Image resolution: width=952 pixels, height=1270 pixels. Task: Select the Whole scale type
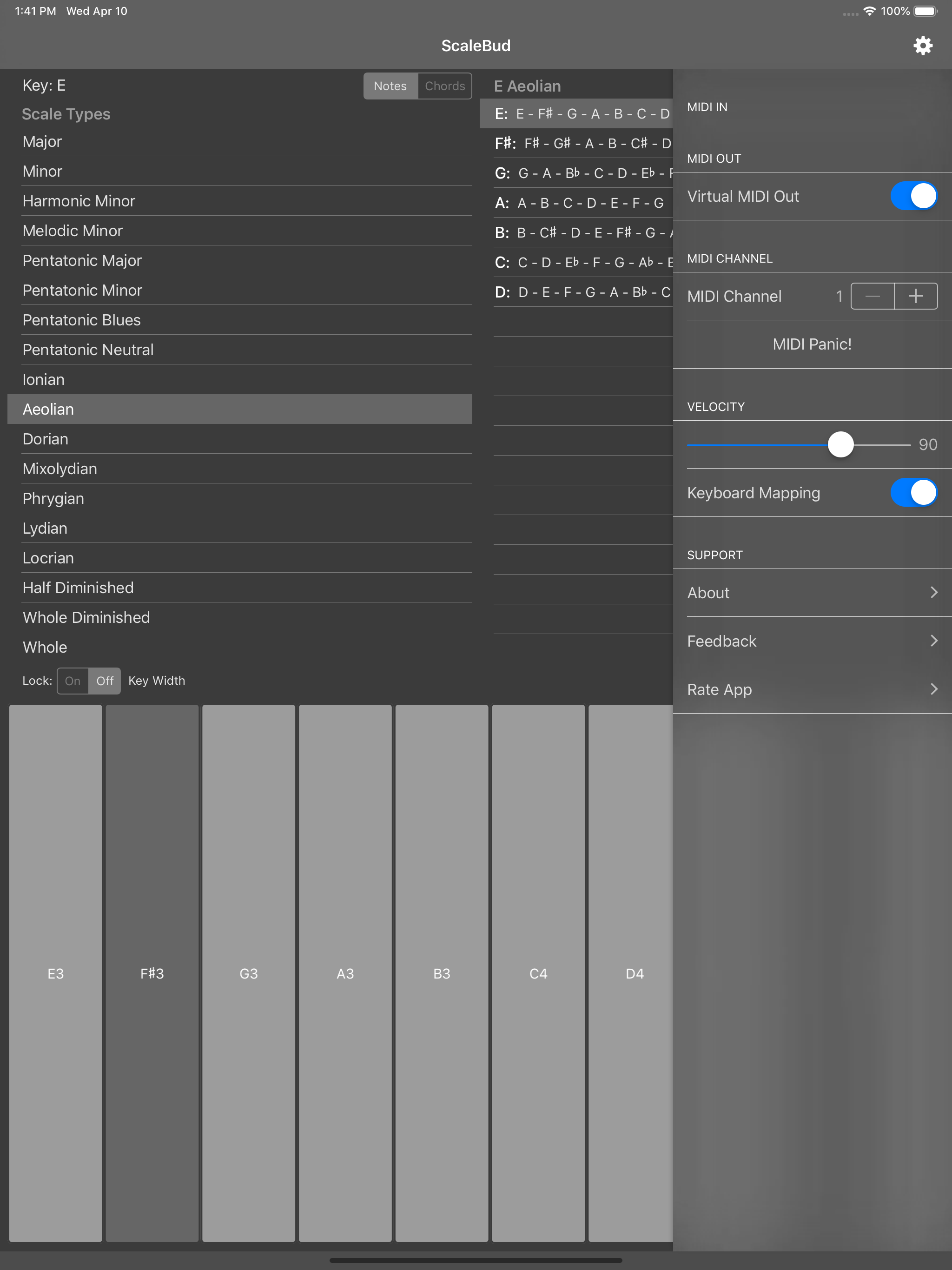pyautogui.click(x=239, y=648)
